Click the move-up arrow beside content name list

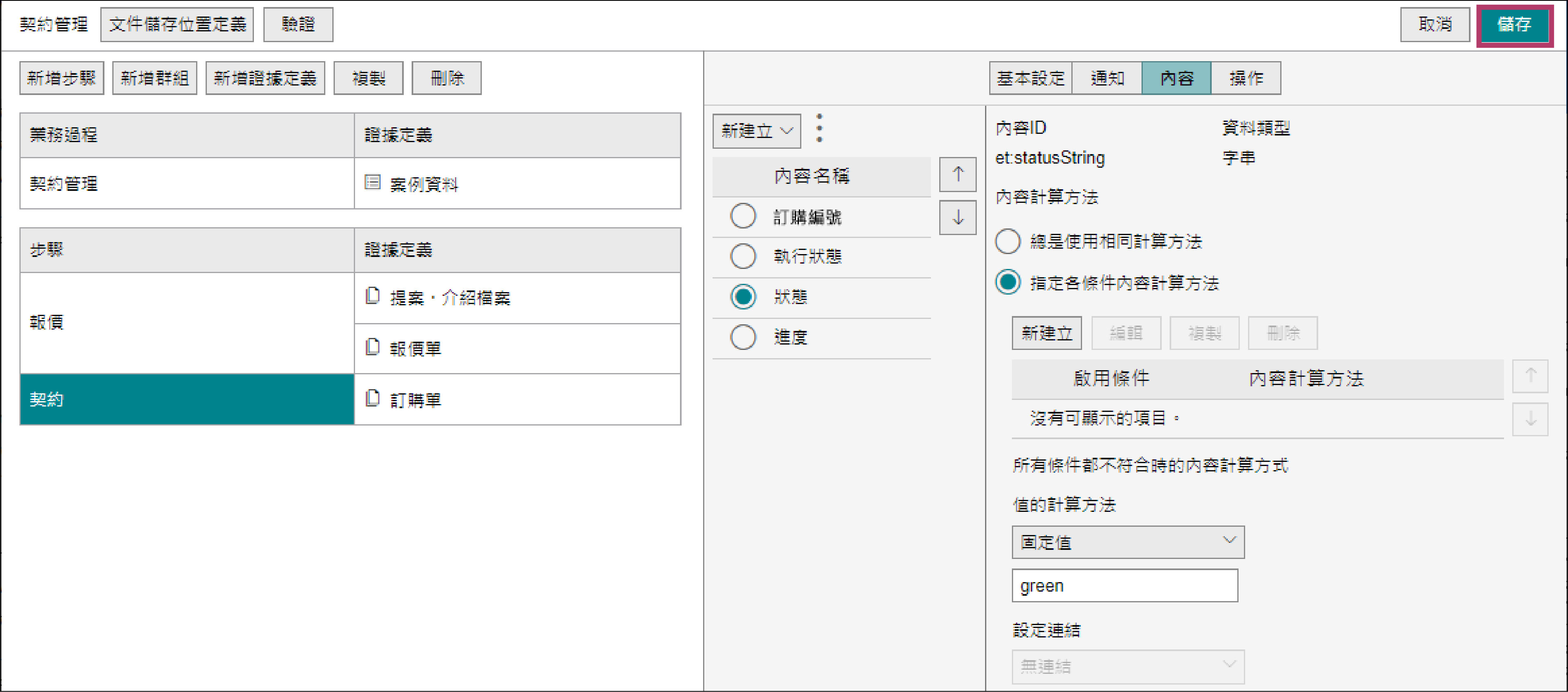coord(957,175)
